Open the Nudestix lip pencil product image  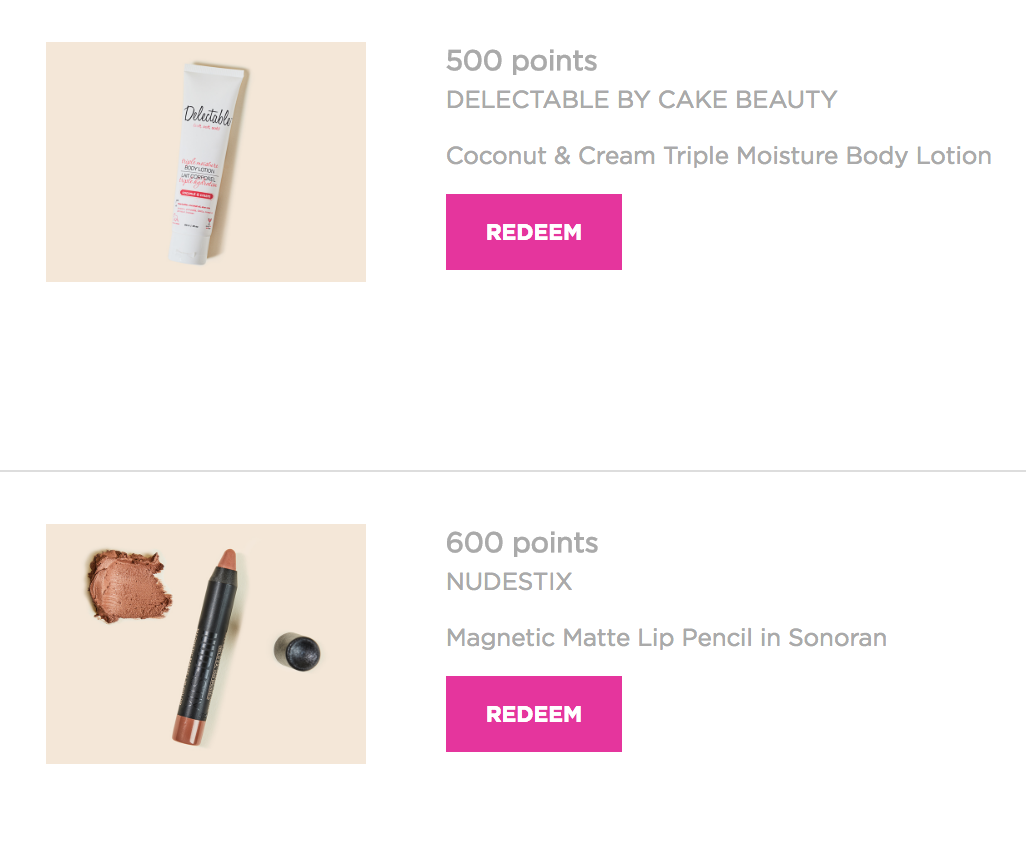pos(206,644)
